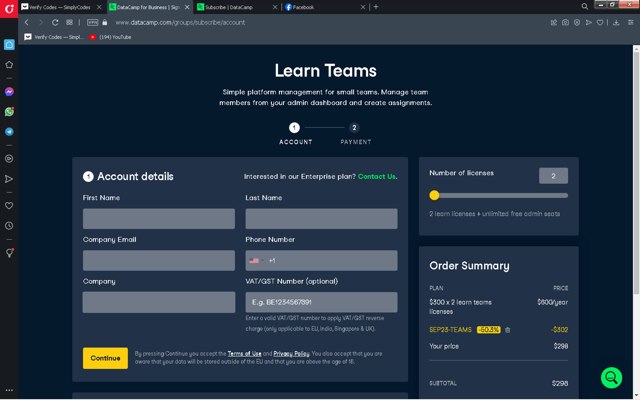Viewport: 640px width, 400px height.
Task: Click the step 2 Payment indicator
Action: pyautogui.click(x=354, y=128)
